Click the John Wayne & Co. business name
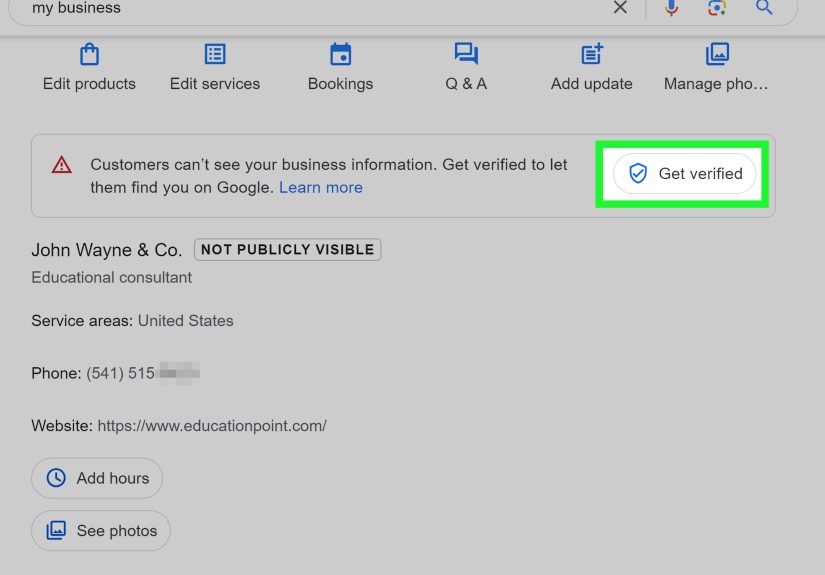This screenshot has width=825, height=575. tap(107, 250)
